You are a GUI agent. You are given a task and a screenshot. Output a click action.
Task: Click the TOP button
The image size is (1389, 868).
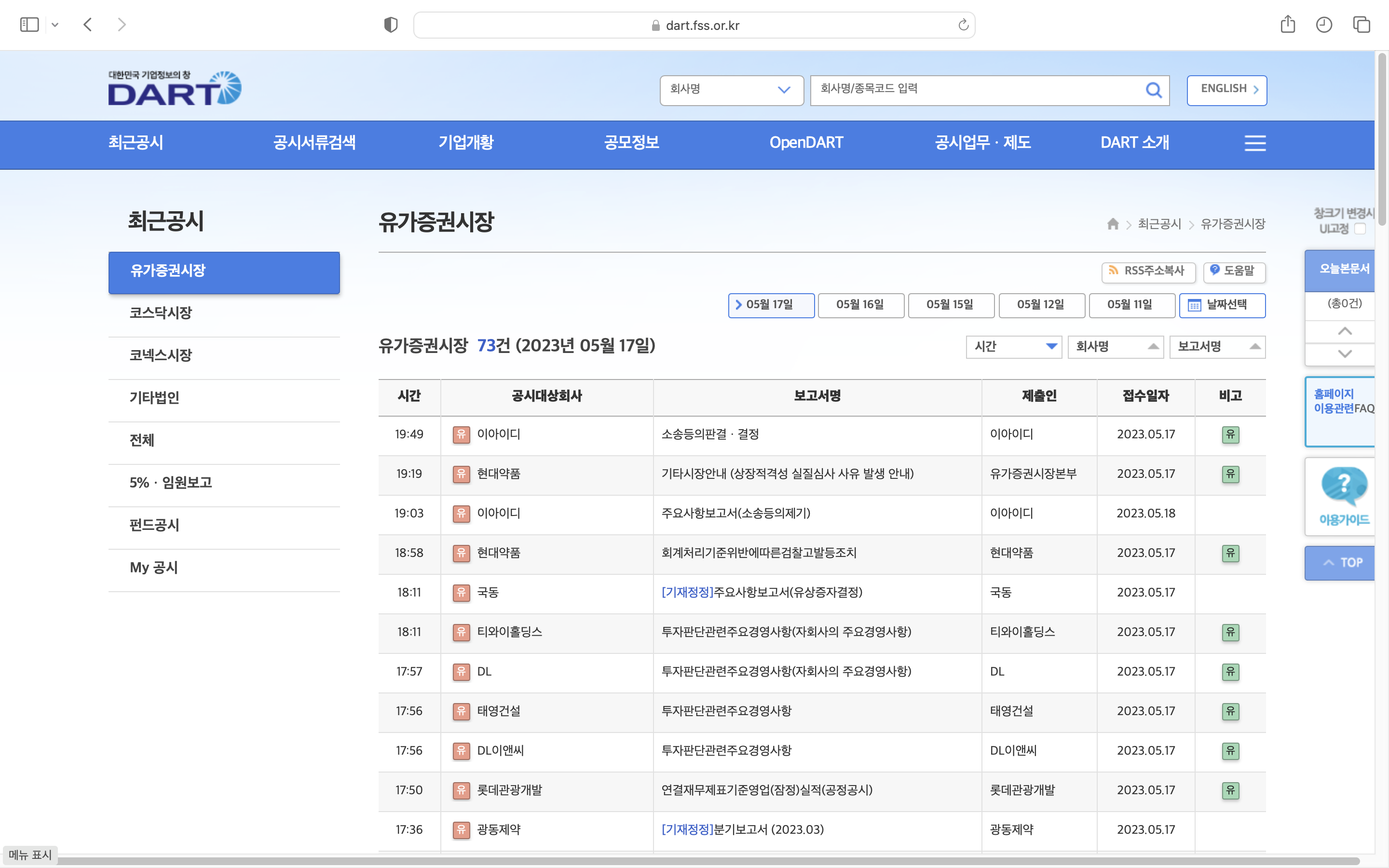[1340, 563]
